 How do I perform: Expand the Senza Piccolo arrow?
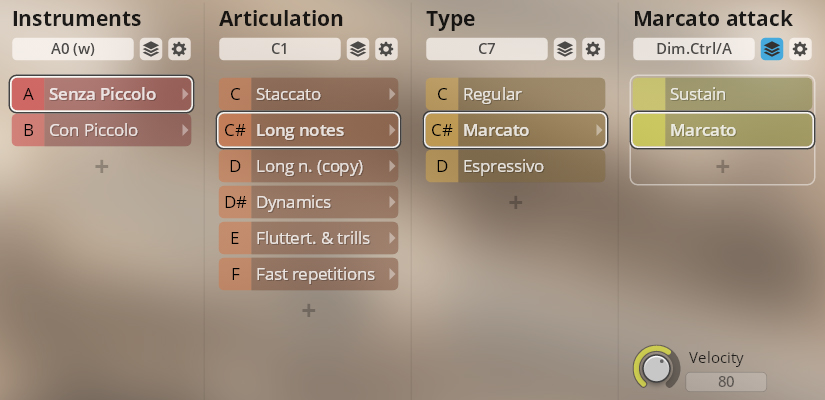click(185, 94)
